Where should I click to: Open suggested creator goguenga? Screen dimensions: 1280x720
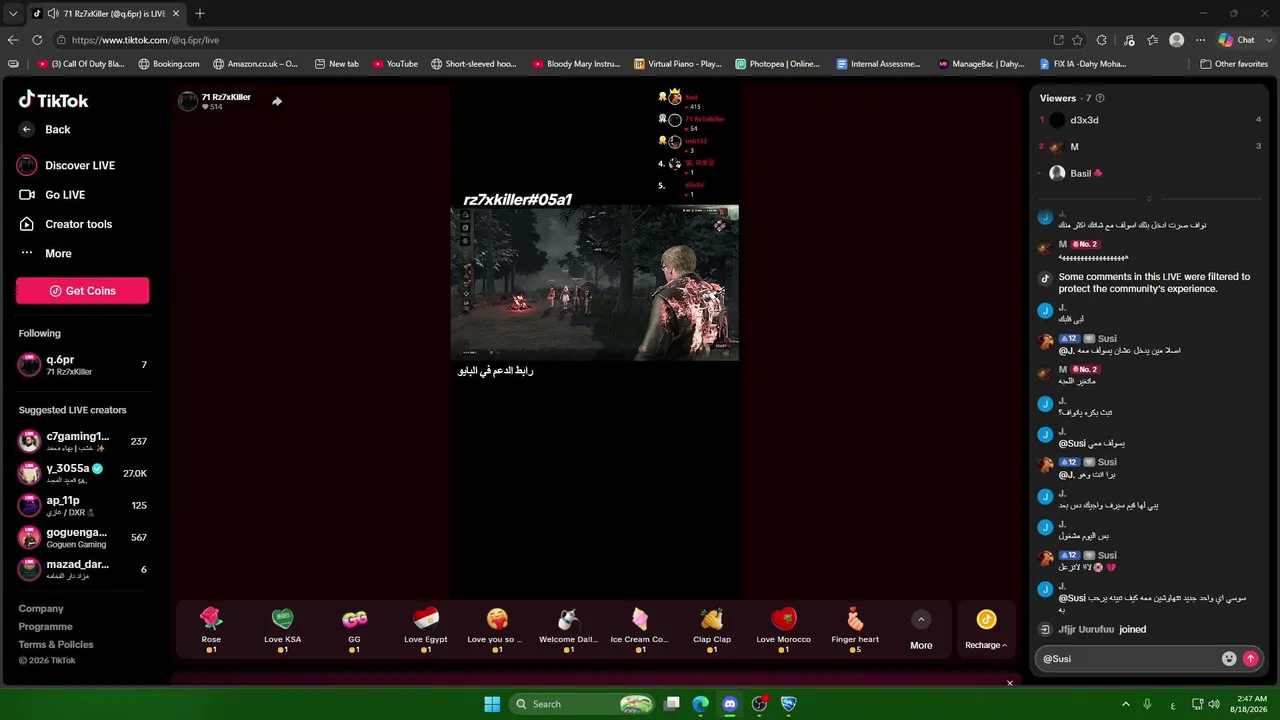[x=83, y=537]
